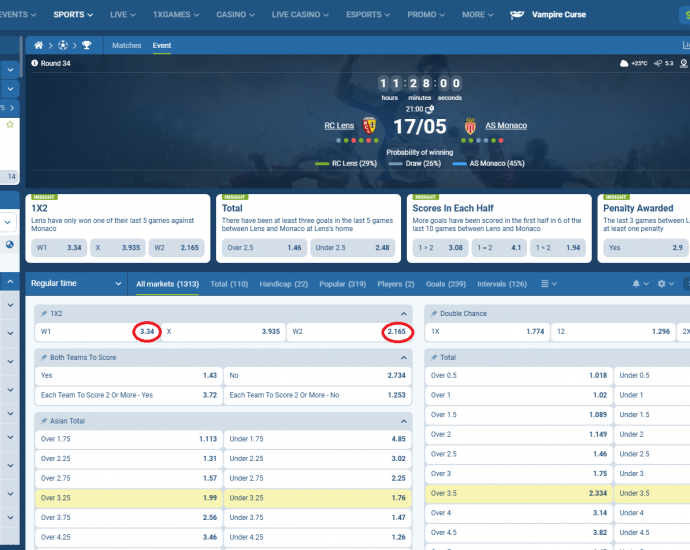Pick Under 2.5 in Total insight card
The height and width of the screenshot is (550, 690).
click(352, 248)
